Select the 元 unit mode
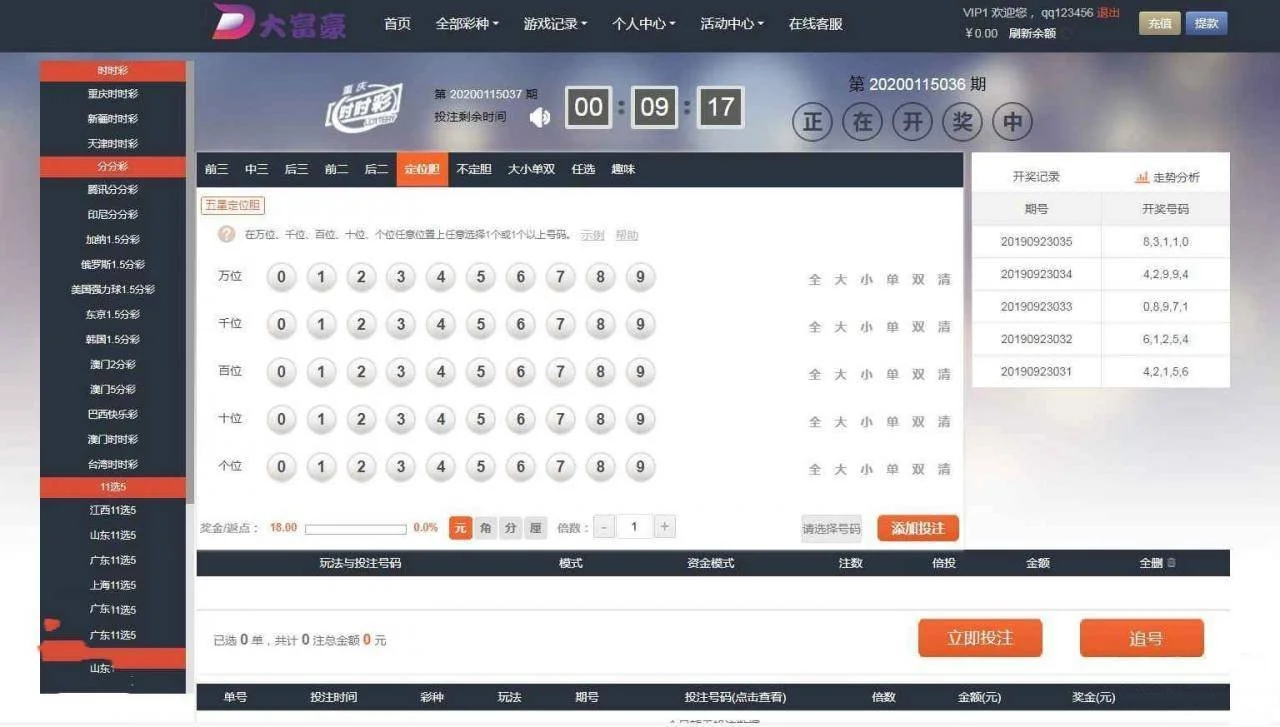The width and height of the screenshot is (1280, 727). click(460, 528)
